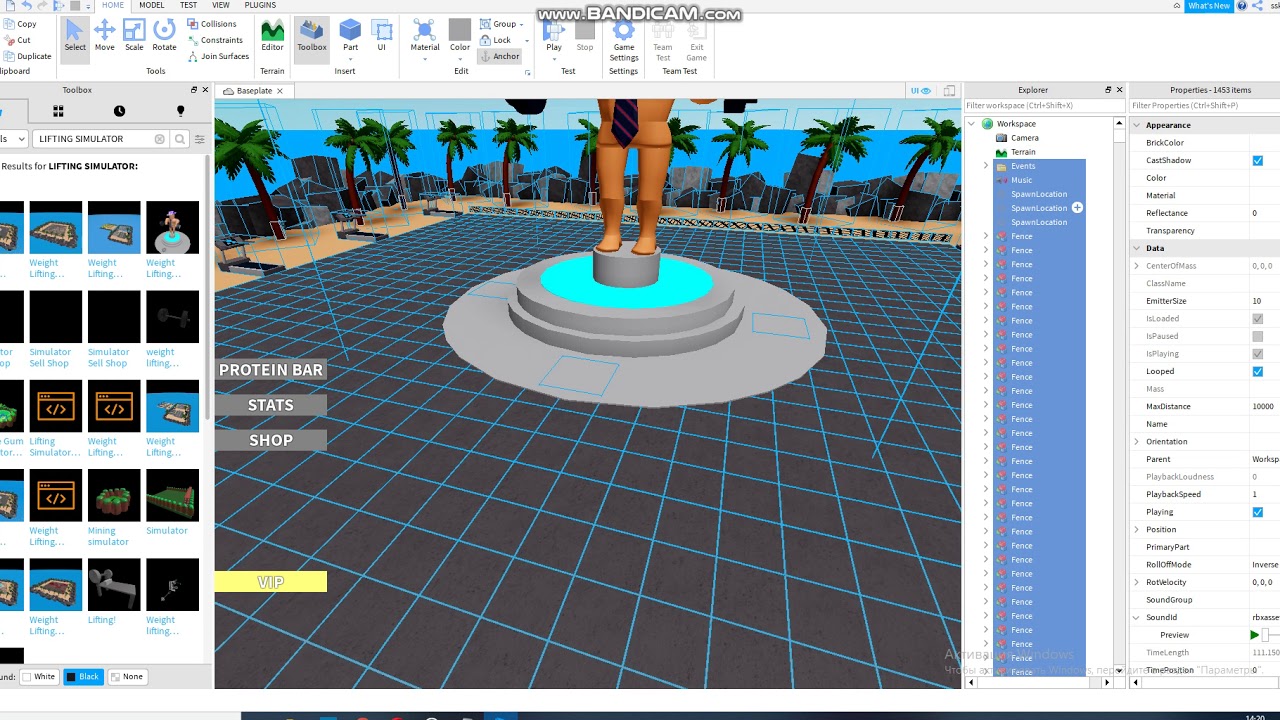Toggle Collisions in the Tools group
This screenshot has width=1280, height=720.
click(x=212, y=24)
